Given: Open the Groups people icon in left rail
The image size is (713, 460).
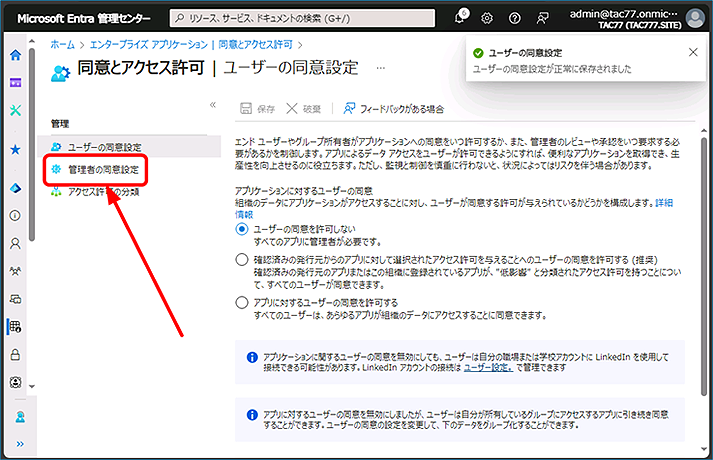Looking at the screenshot, I should coord(15,271).
